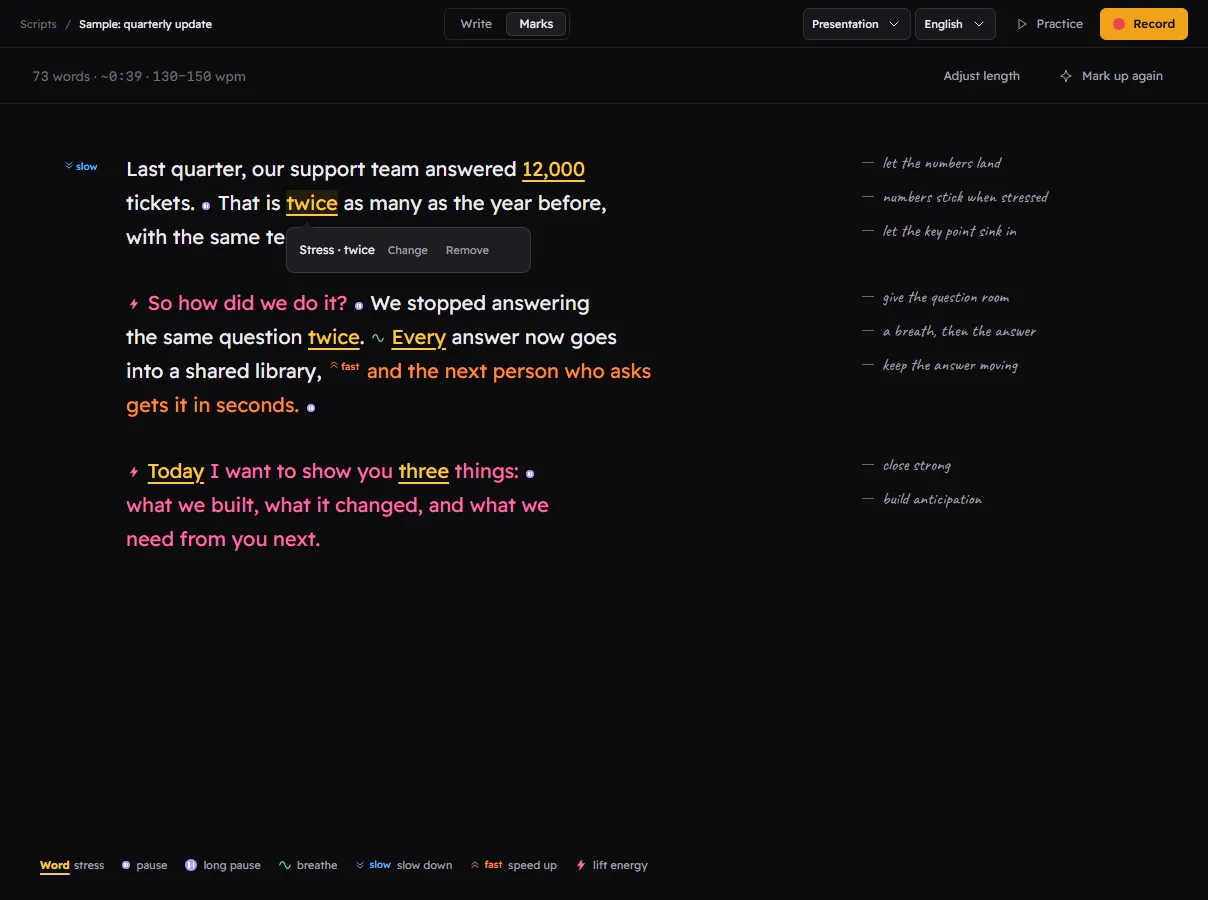The height and width of the screenshot is (900, 1208).
Task: Choose Change in the stress popup
Action: (408, 250)
